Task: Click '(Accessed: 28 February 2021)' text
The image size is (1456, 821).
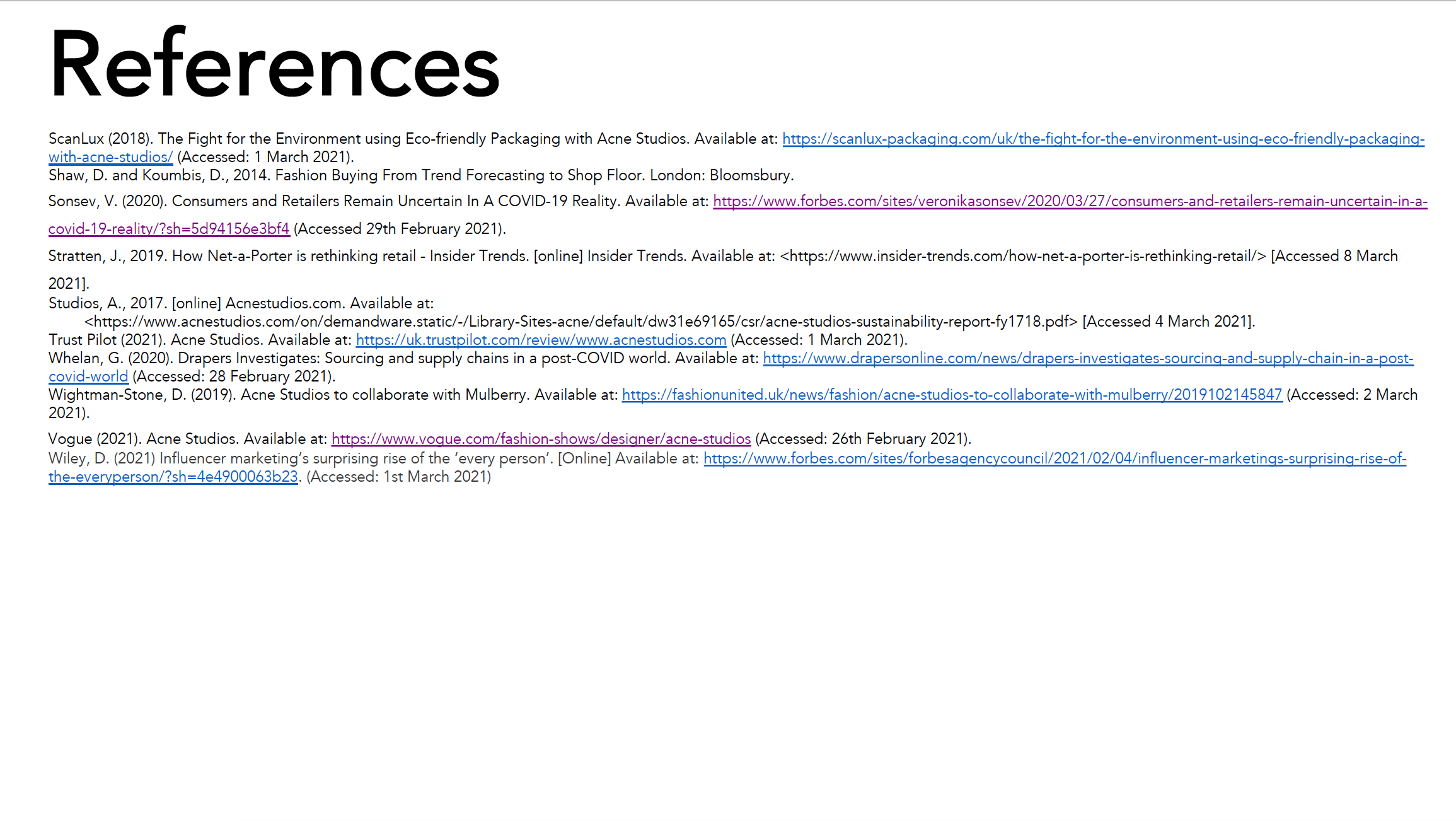Action: [234, 376]
